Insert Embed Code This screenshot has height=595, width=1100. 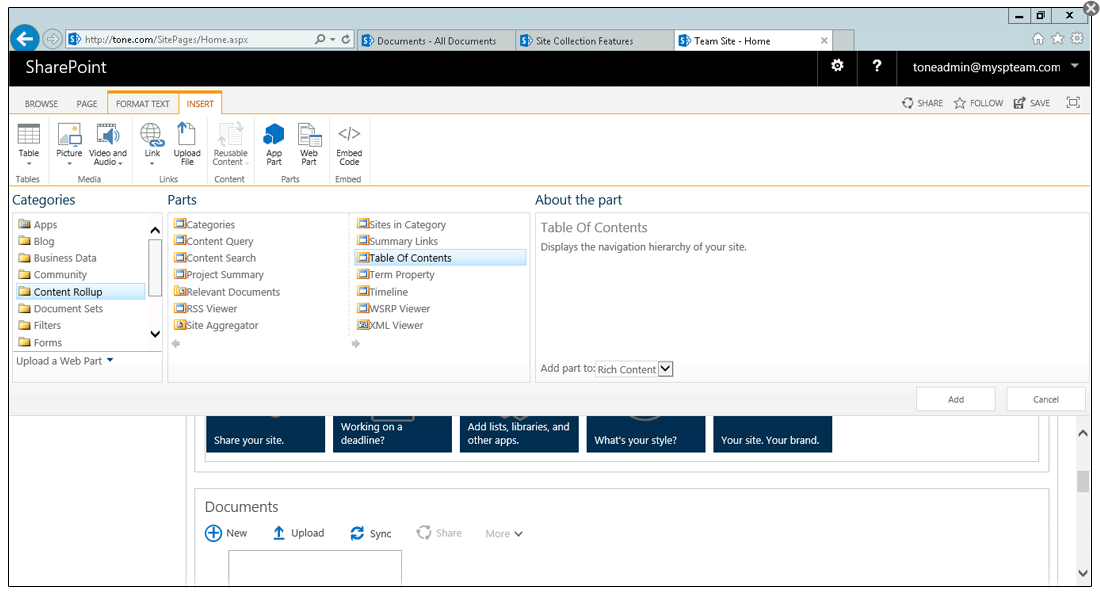(x=349, y=144)
